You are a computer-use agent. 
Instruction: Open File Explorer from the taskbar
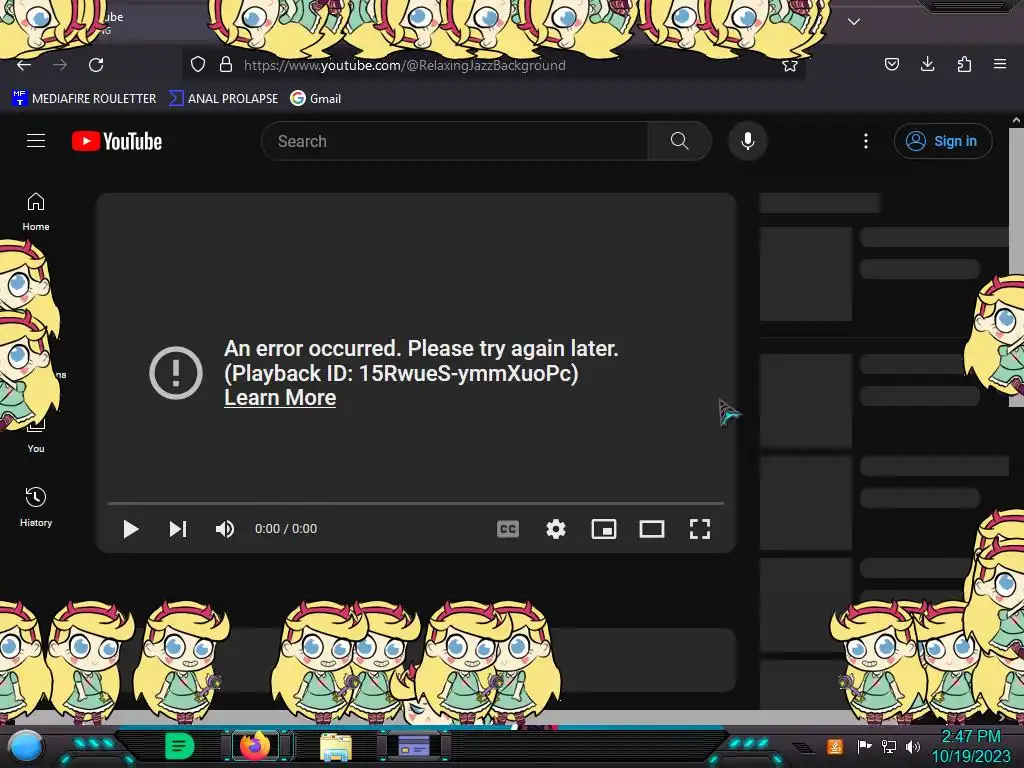click(x=336, y=747)
